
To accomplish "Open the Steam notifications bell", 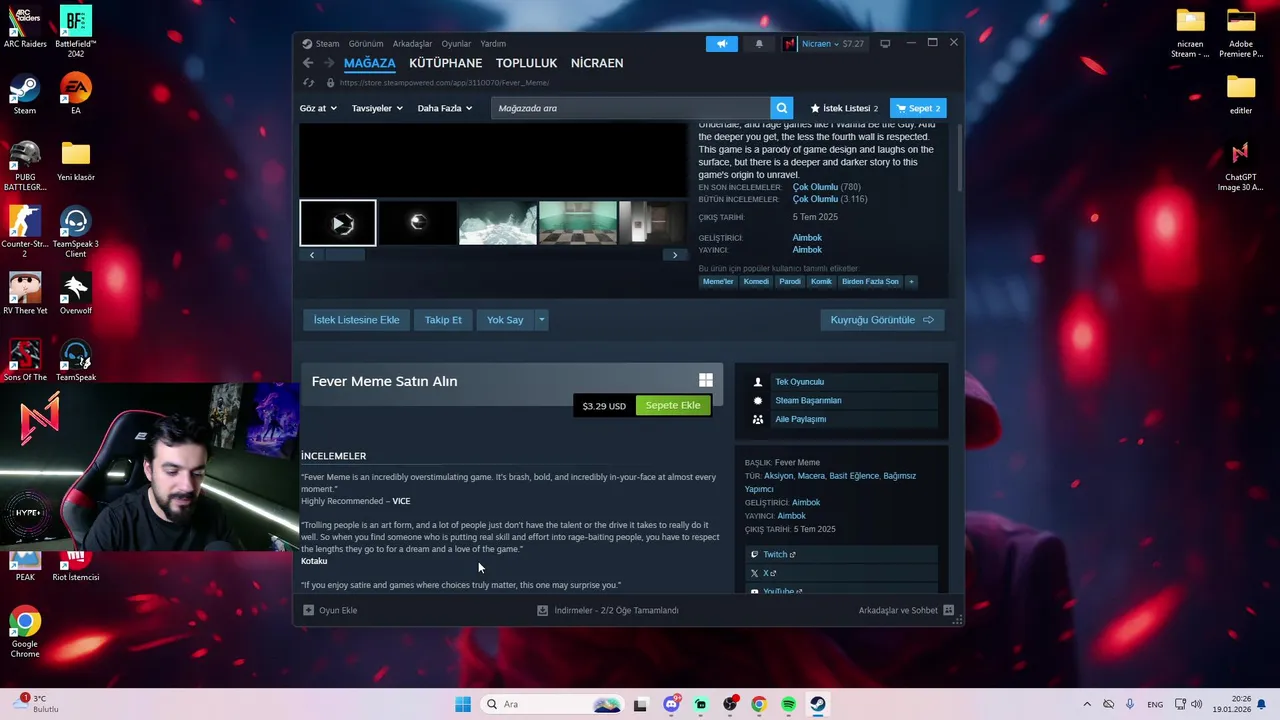I will pos(759,44).
